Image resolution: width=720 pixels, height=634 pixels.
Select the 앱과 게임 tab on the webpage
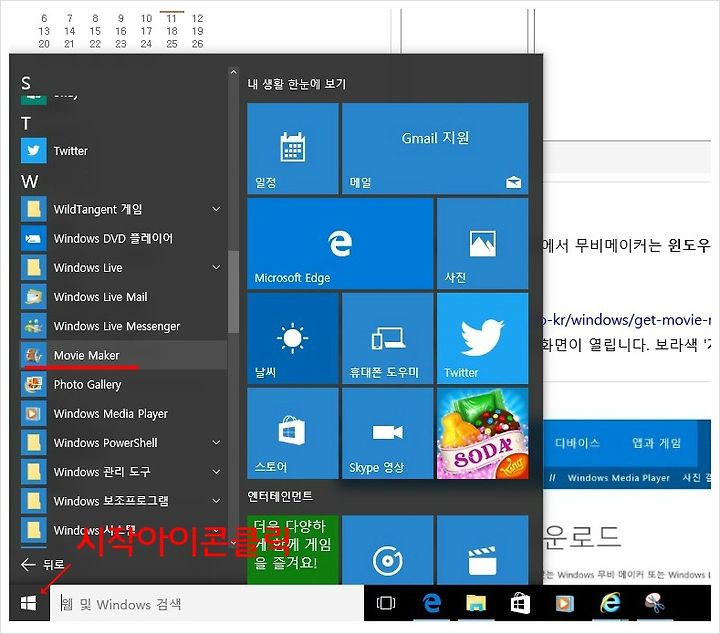656,443
